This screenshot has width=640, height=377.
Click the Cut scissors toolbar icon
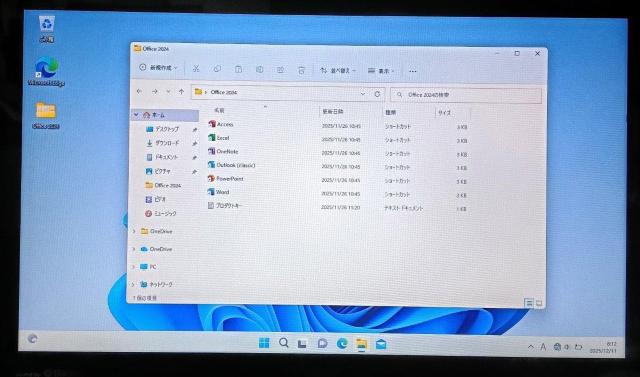pos(196,69)
